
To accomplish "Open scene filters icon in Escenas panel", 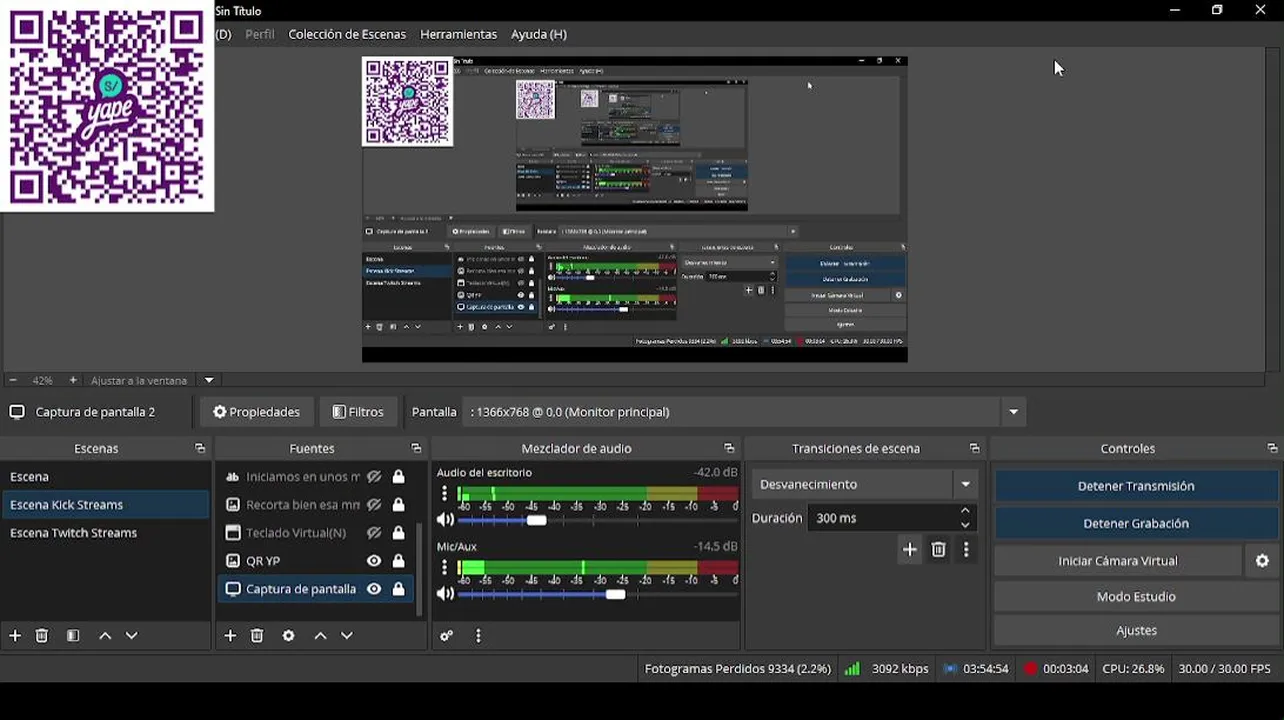I will [73, 636].
